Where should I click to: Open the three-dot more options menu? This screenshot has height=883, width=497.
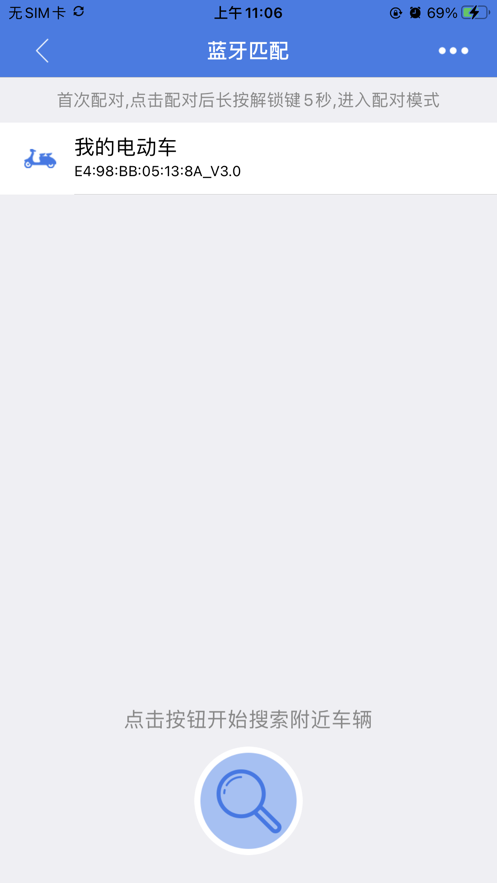click(453, 51)
